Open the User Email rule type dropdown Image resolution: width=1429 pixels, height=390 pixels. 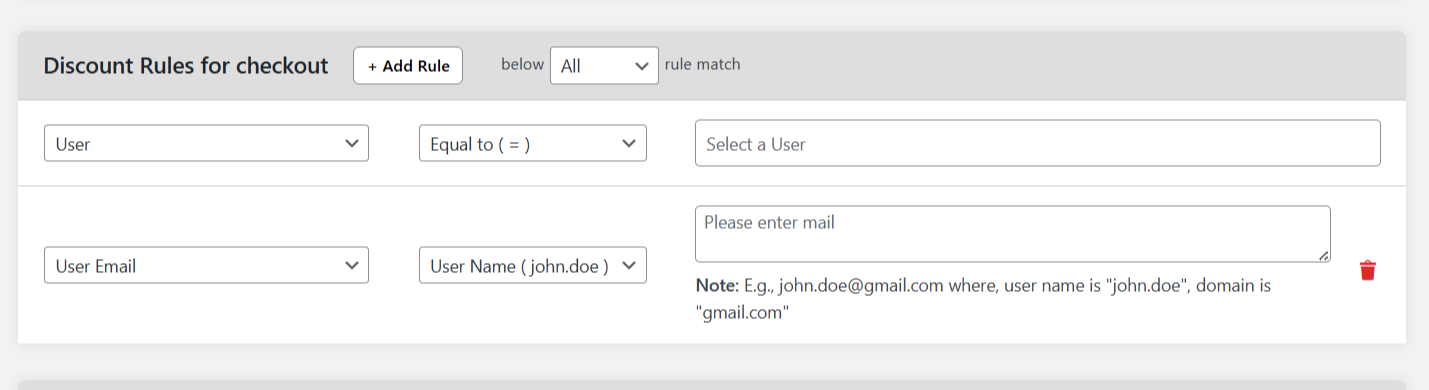(206, 265)
